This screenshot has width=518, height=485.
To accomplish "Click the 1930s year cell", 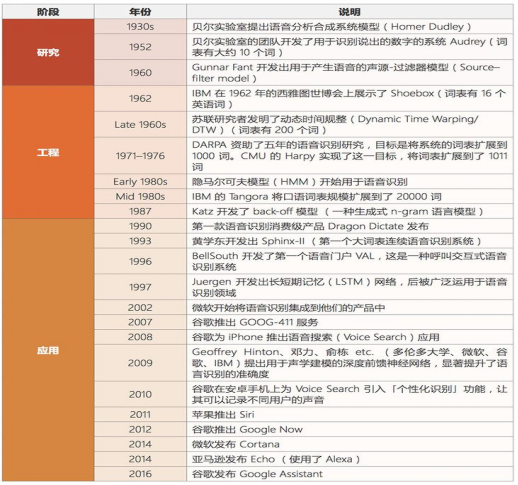I will [x=140, y=26].
